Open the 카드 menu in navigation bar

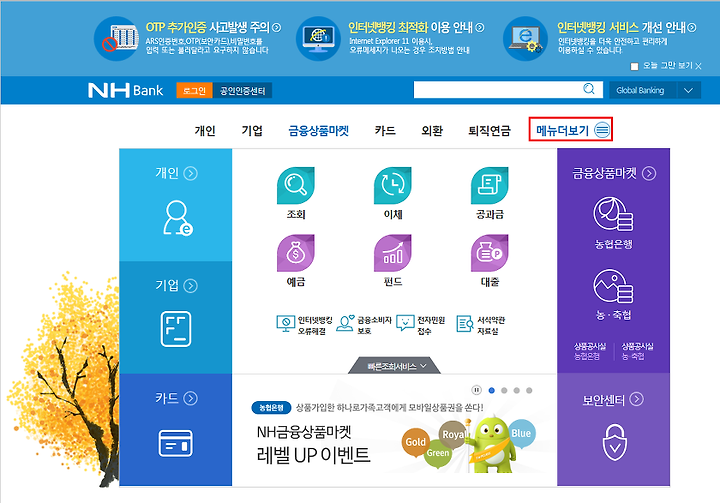(x=385, y=131)
